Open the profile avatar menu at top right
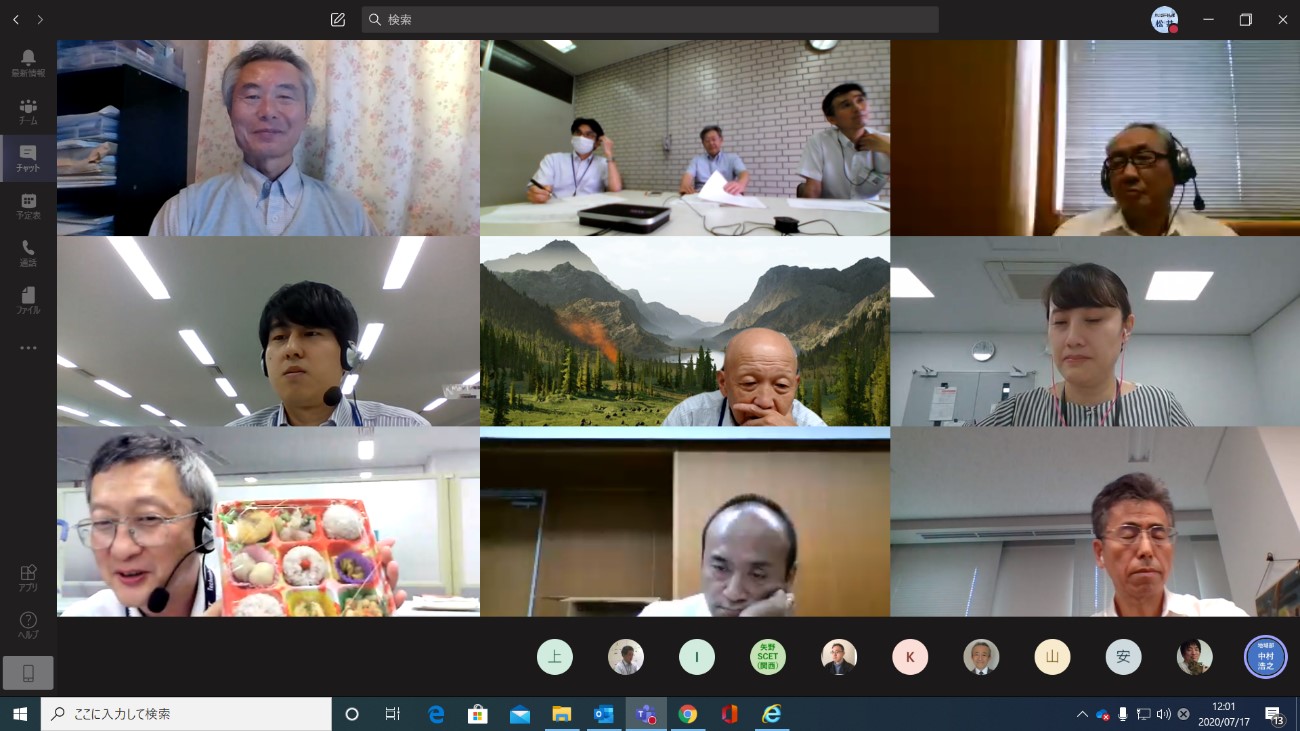1300x731 pixels. point(1164,20)
